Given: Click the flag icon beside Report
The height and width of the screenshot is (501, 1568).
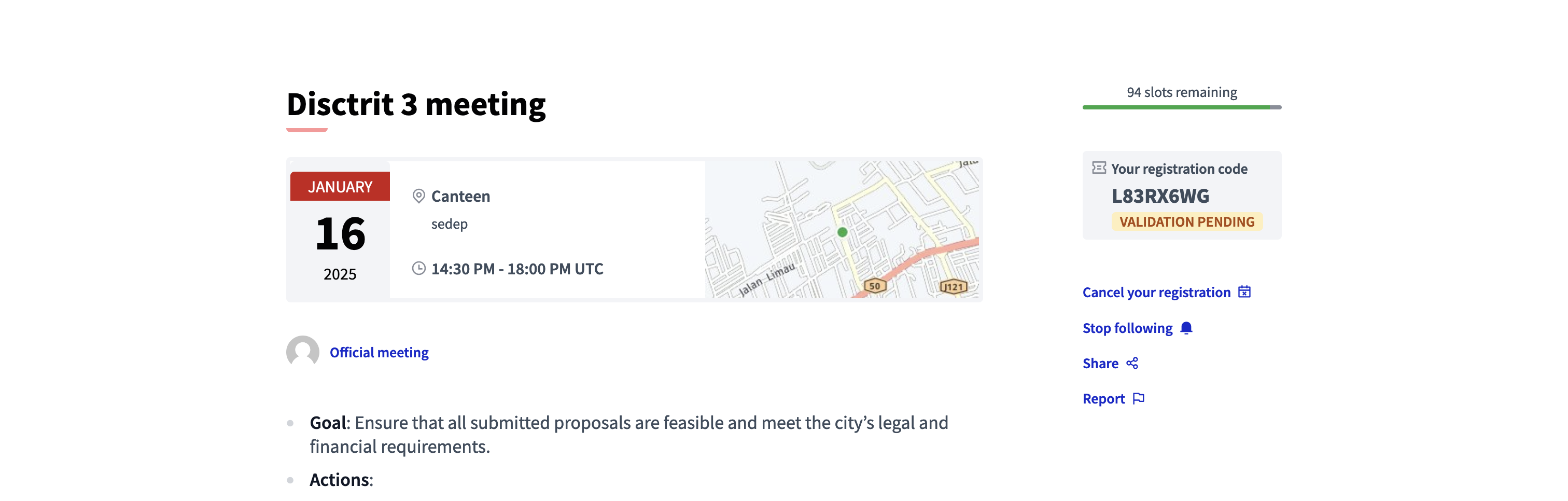Looking at the screenshot, I should tap(1140, 398).
